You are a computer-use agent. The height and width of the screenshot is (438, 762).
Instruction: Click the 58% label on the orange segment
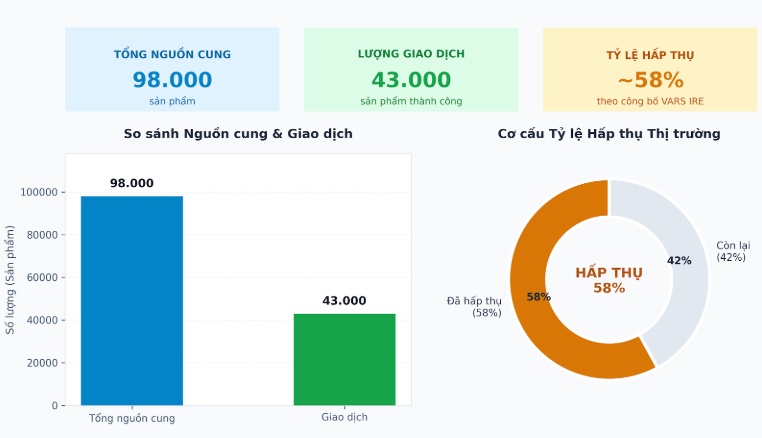538,297
